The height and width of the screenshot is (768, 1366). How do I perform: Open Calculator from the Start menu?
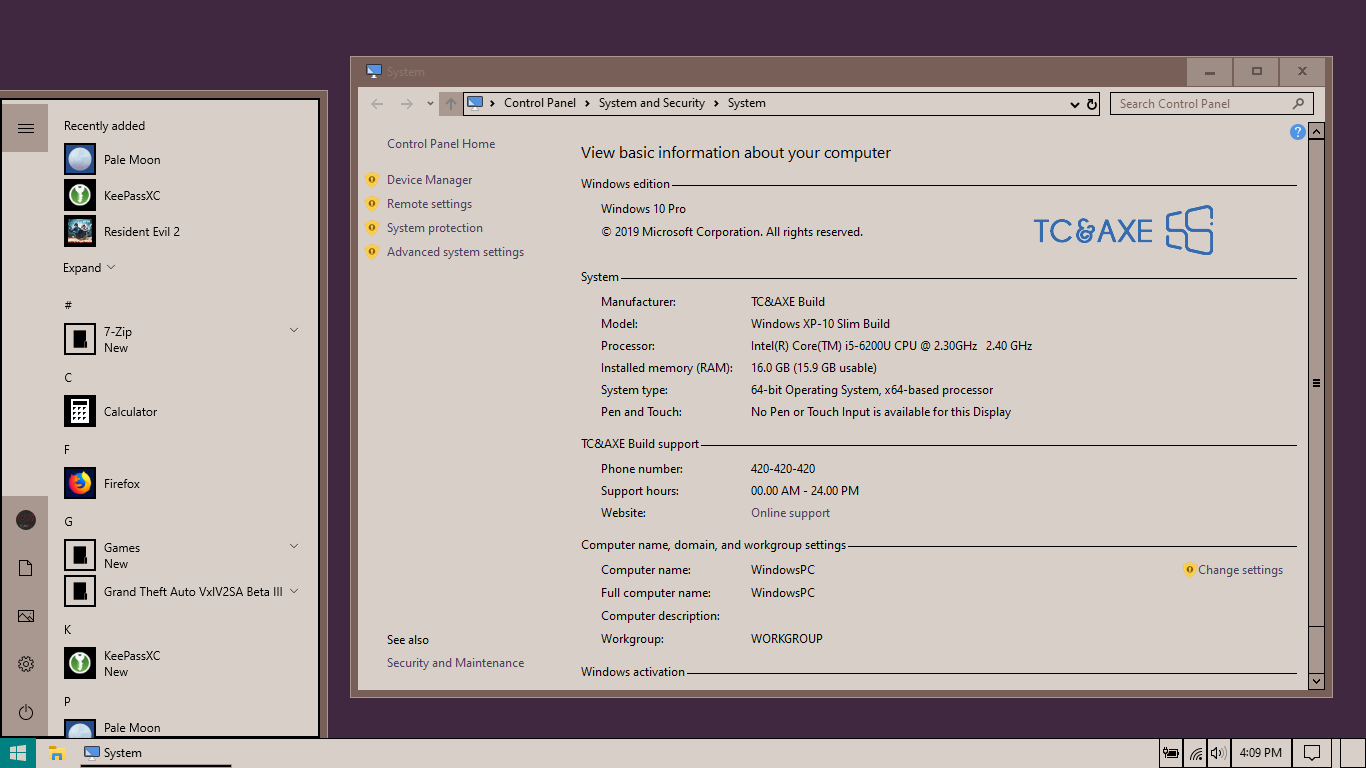tap(131, 411)
